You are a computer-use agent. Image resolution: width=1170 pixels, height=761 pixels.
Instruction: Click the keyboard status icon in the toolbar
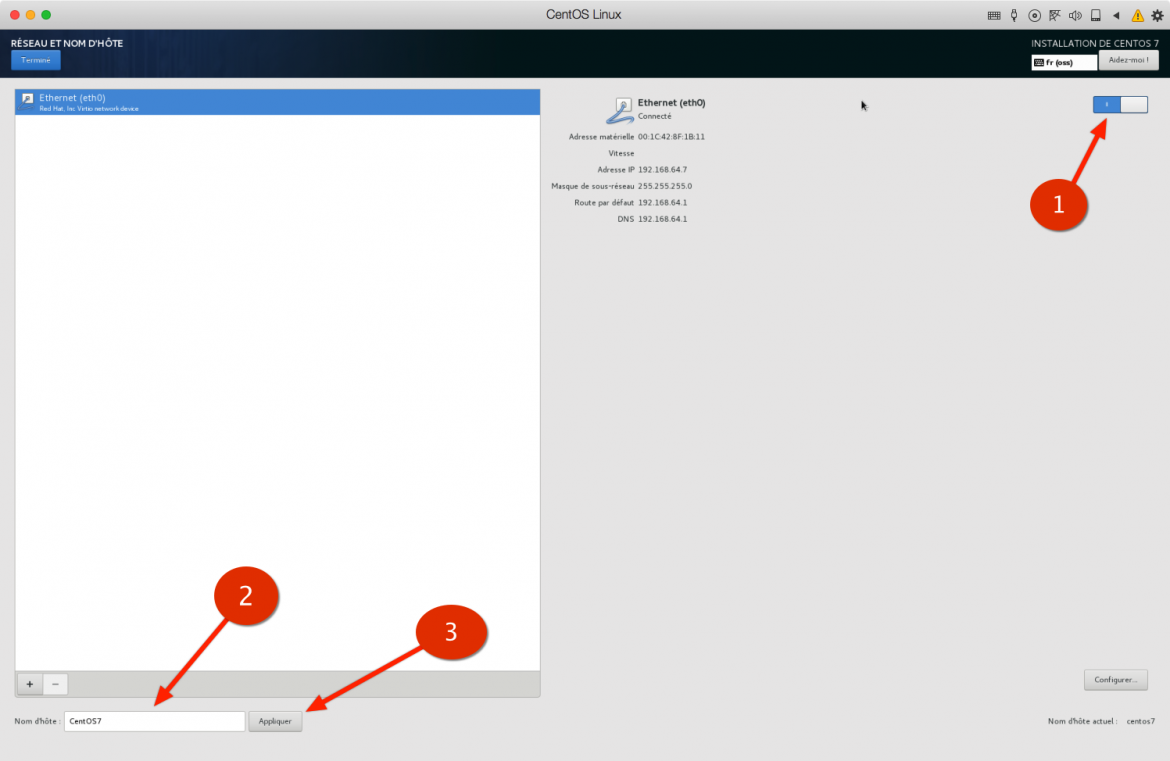click(x=994, y=15)
